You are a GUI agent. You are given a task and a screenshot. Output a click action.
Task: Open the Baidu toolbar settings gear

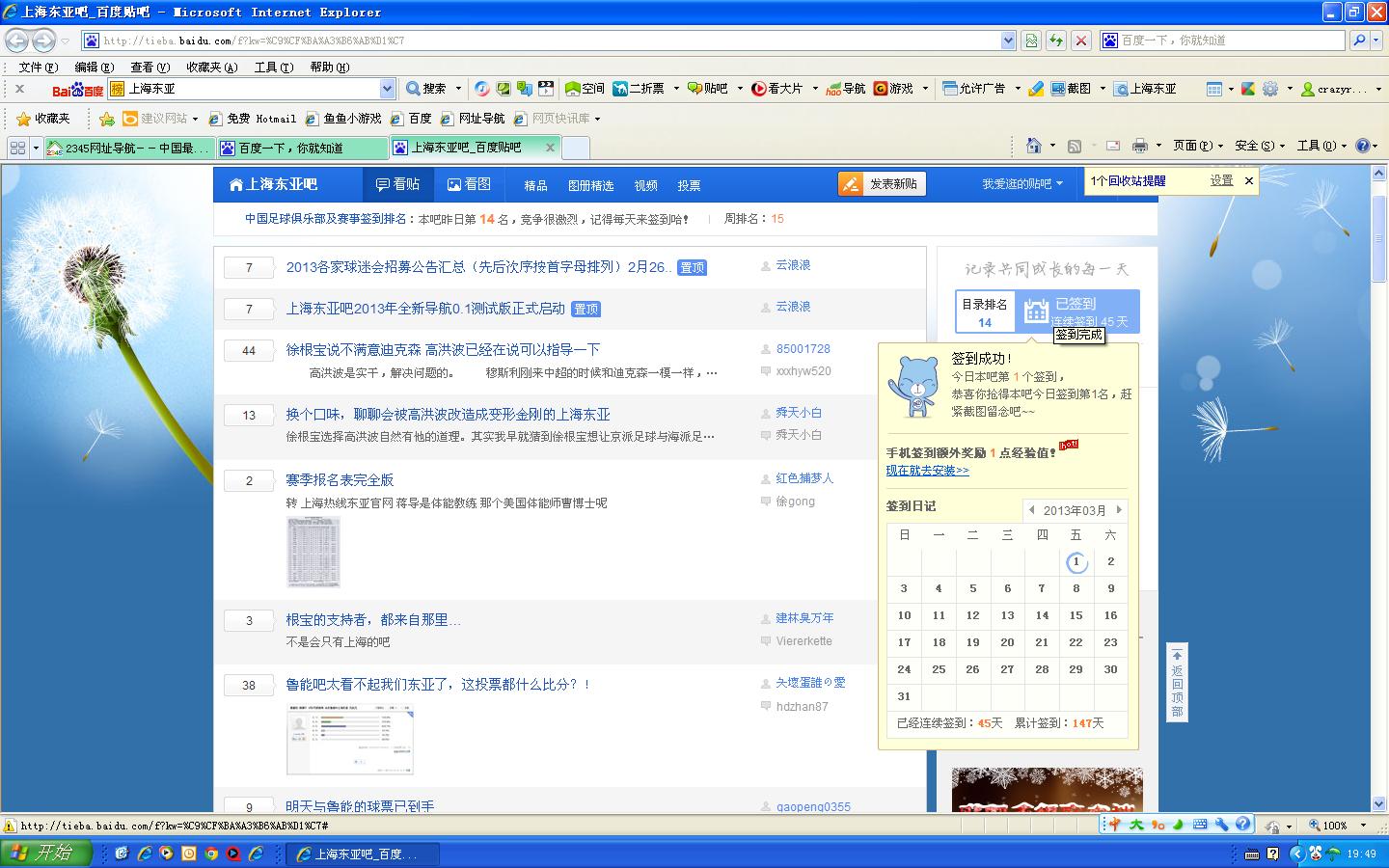click(1270, 88)
